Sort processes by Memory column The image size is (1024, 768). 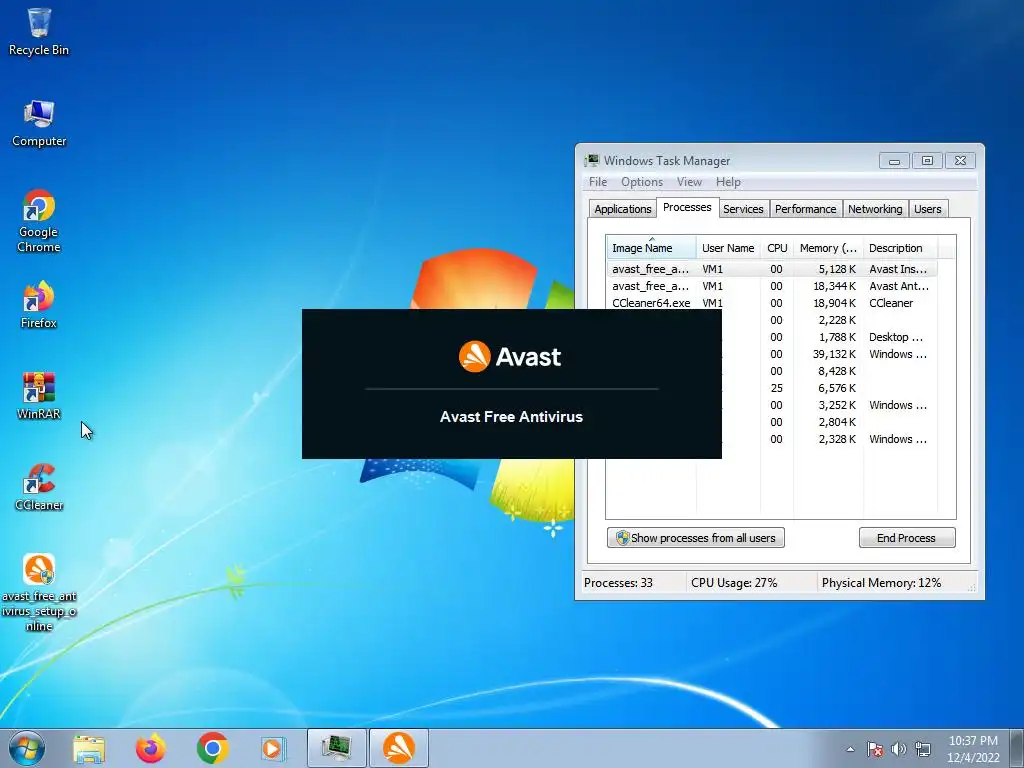pyautogui.click(x=828, y=248)
